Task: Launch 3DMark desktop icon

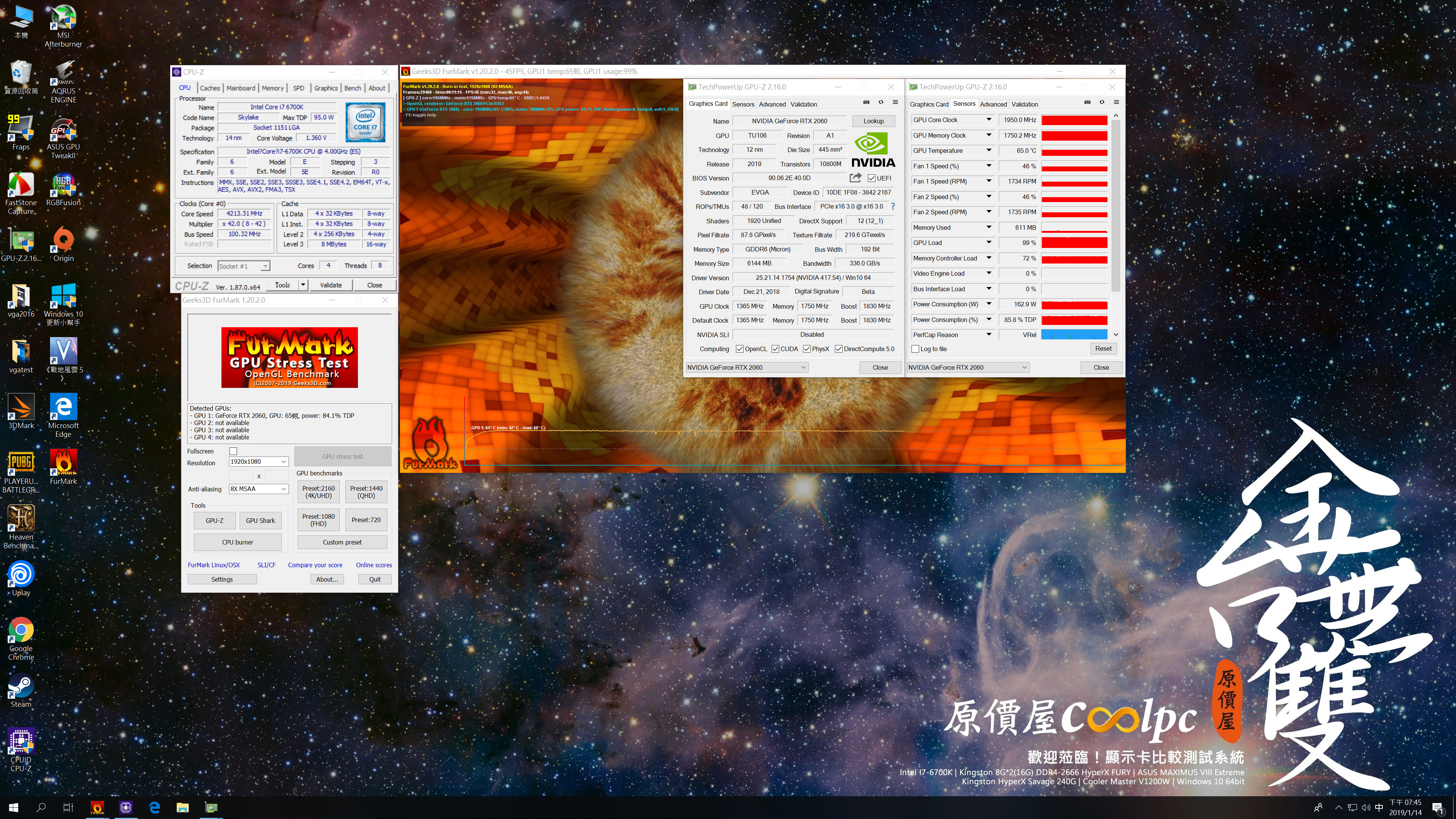Action: (x=21, y=411)
